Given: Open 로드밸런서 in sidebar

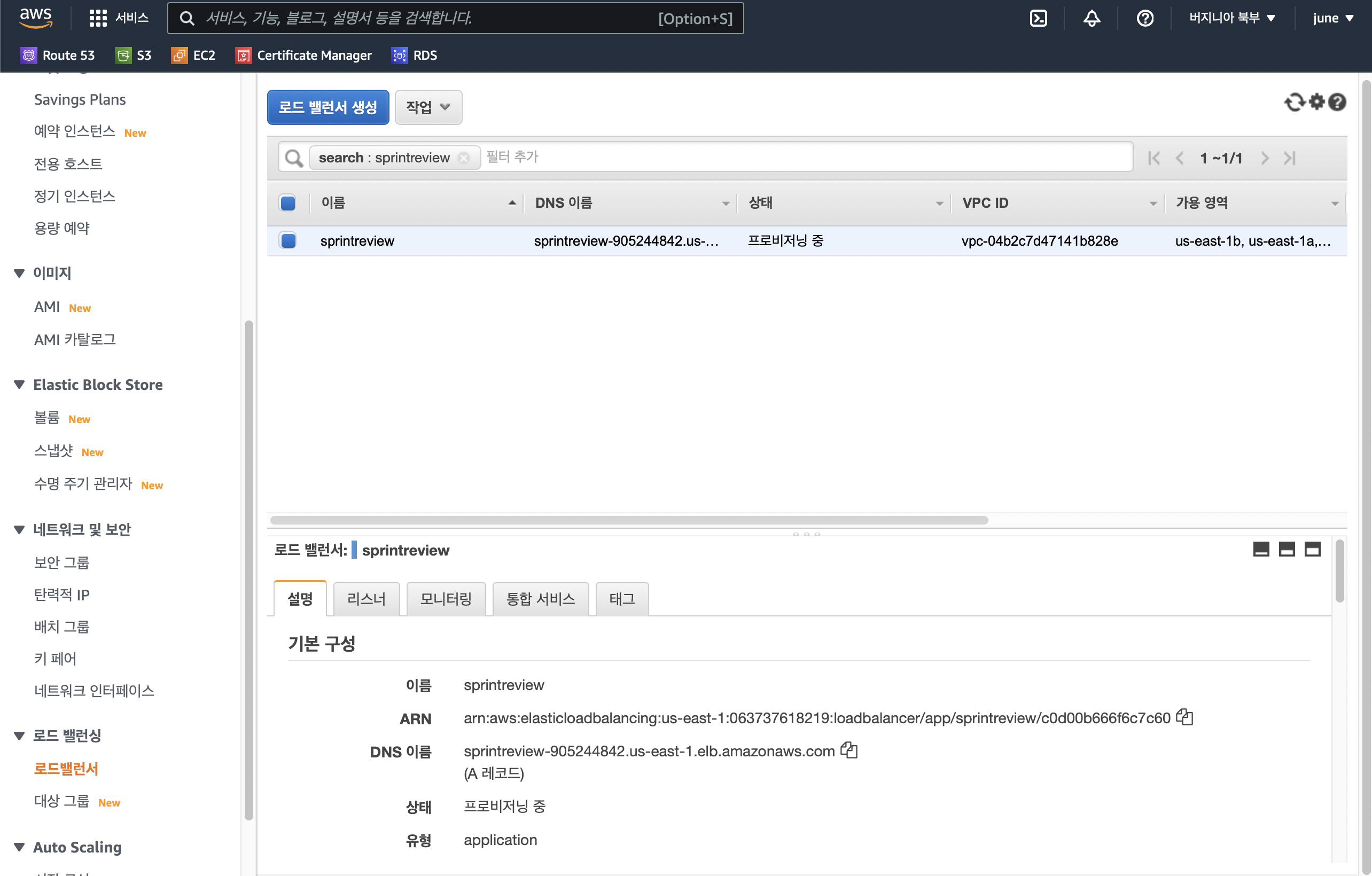Looking at the screenshot, I should 66,768.
